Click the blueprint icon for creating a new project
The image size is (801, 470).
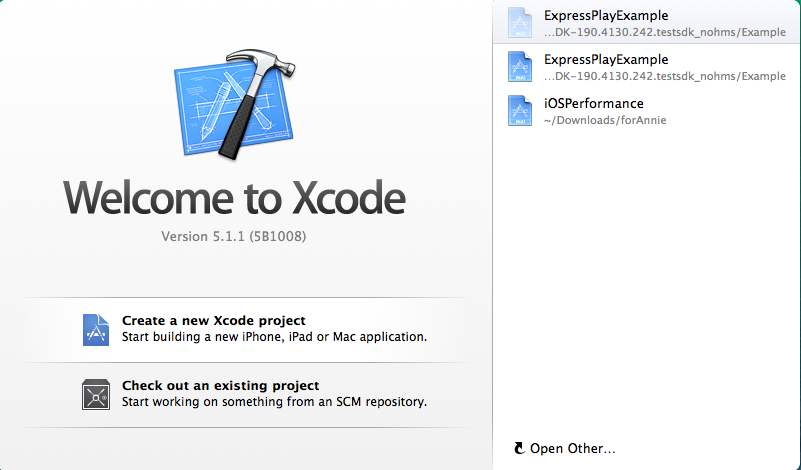[x=96, y=329]
